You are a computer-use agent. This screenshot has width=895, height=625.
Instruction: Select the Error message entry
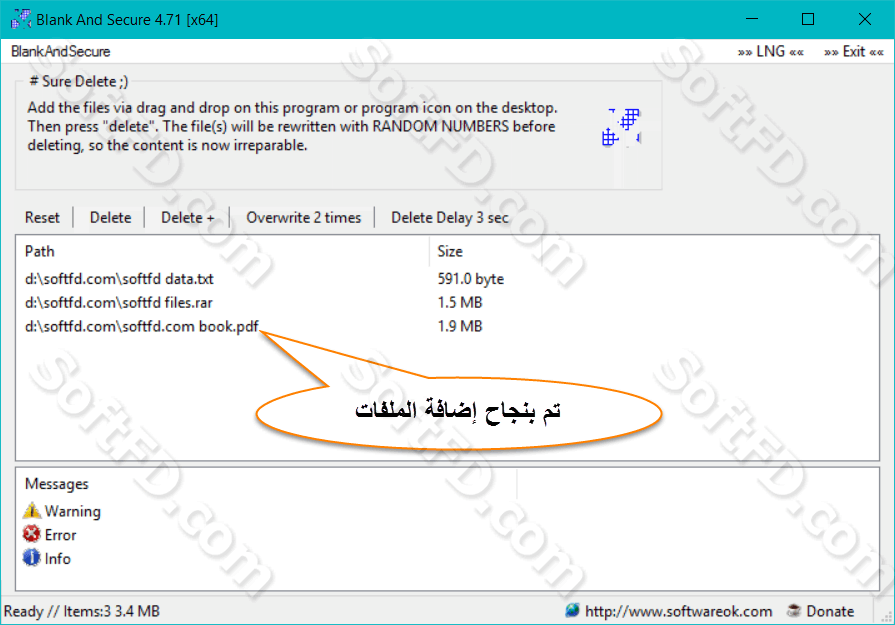(x=61, y=535)
